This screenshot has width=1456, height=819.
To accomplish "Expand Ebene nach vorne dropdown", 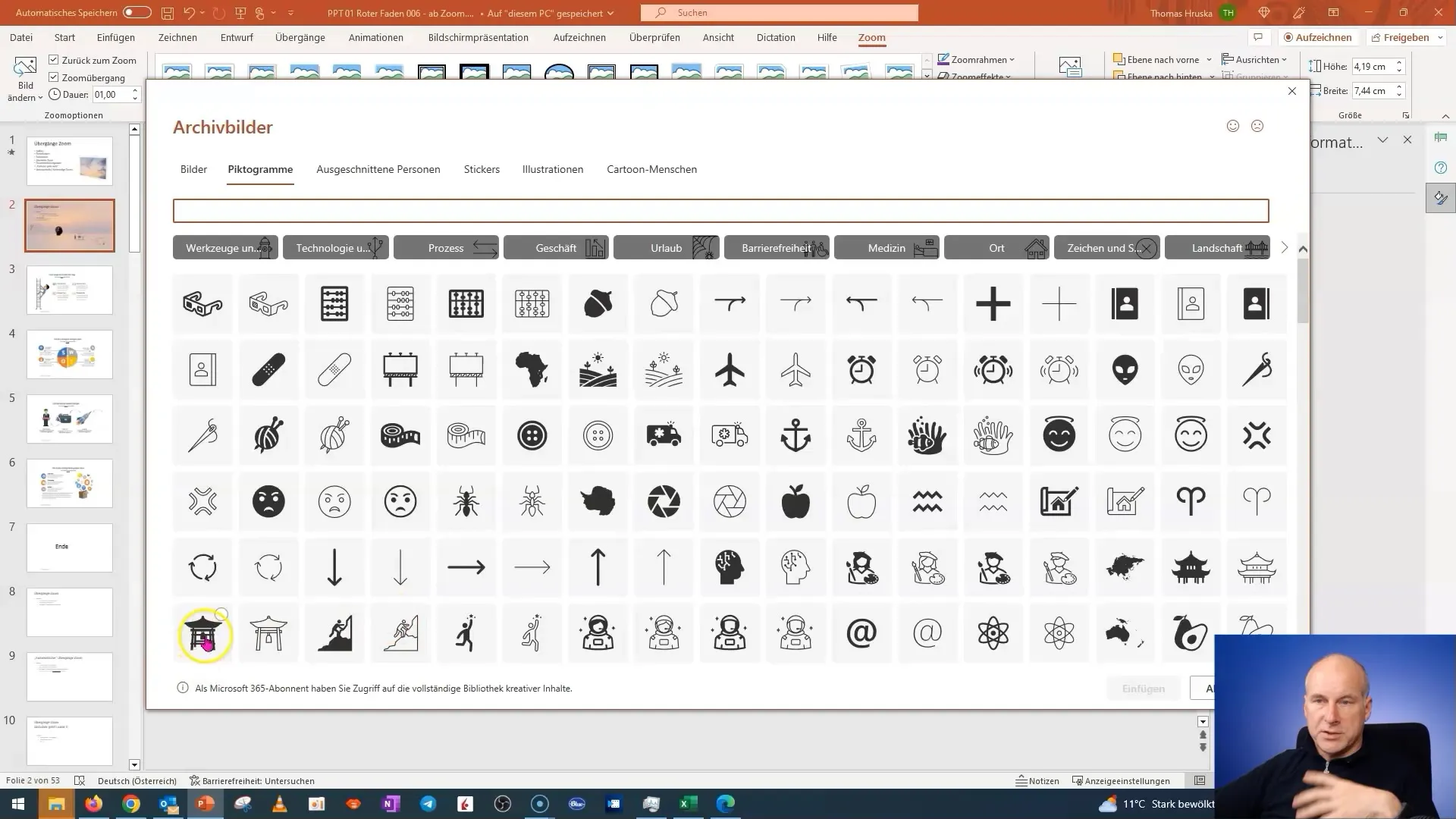I will click(x=1209, y=59).
